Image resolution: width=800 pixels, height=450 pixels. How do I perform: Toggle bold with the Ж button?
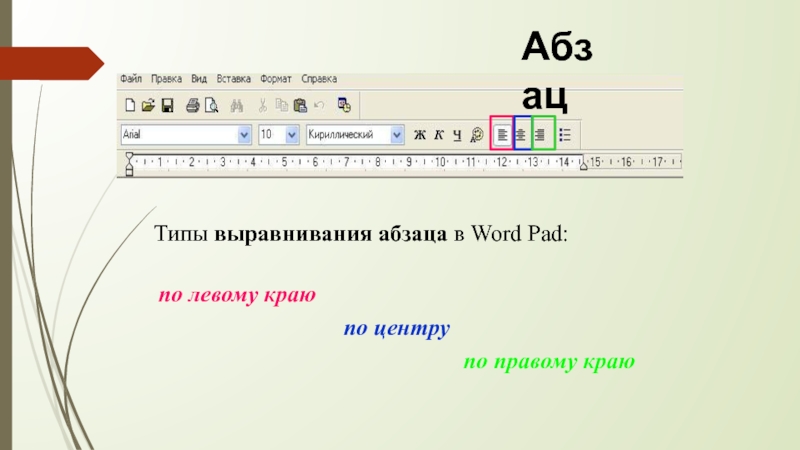pos(419,135)
